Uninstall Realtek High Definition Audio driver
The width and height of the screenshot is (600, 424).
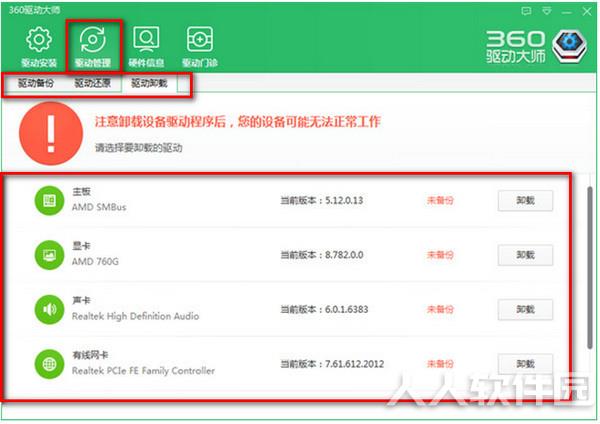tap(525, 309)
